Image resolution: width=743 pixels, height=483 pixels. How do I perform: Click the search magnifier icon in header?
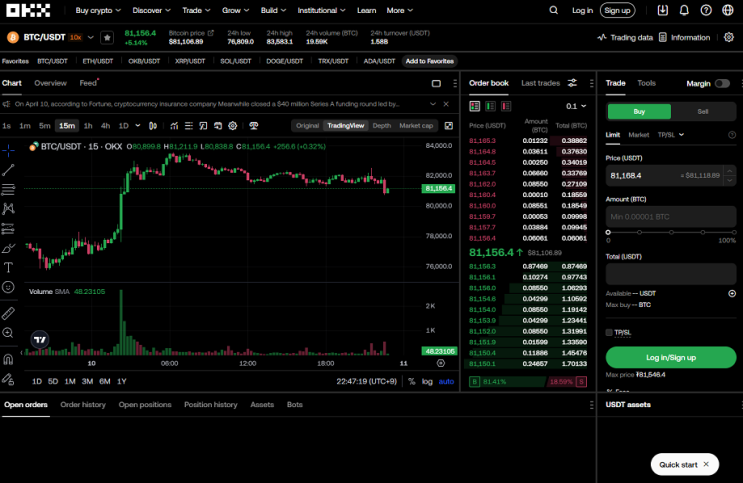[x=553, y=10]
